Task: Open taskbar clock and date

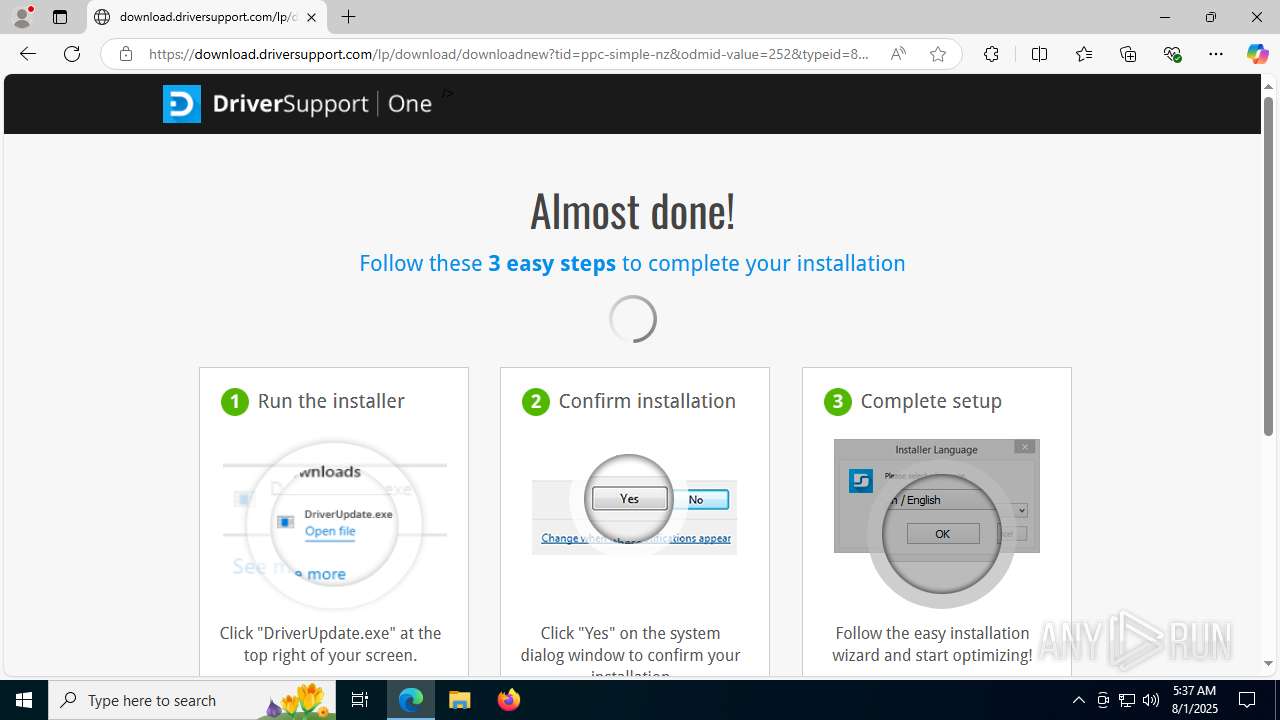Action: click(x=1194, y=700)
